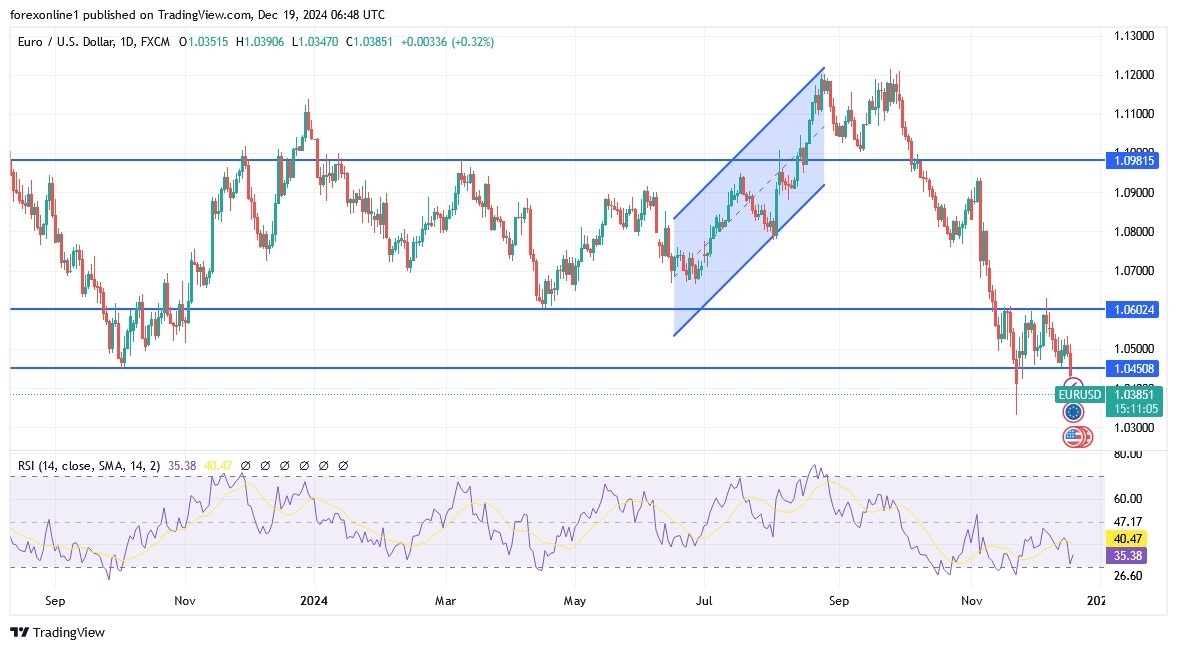Screen dimensions: 1177x650
Task: Toggle the last Ø value indicator in RSI row
Action: click(343, 465)
